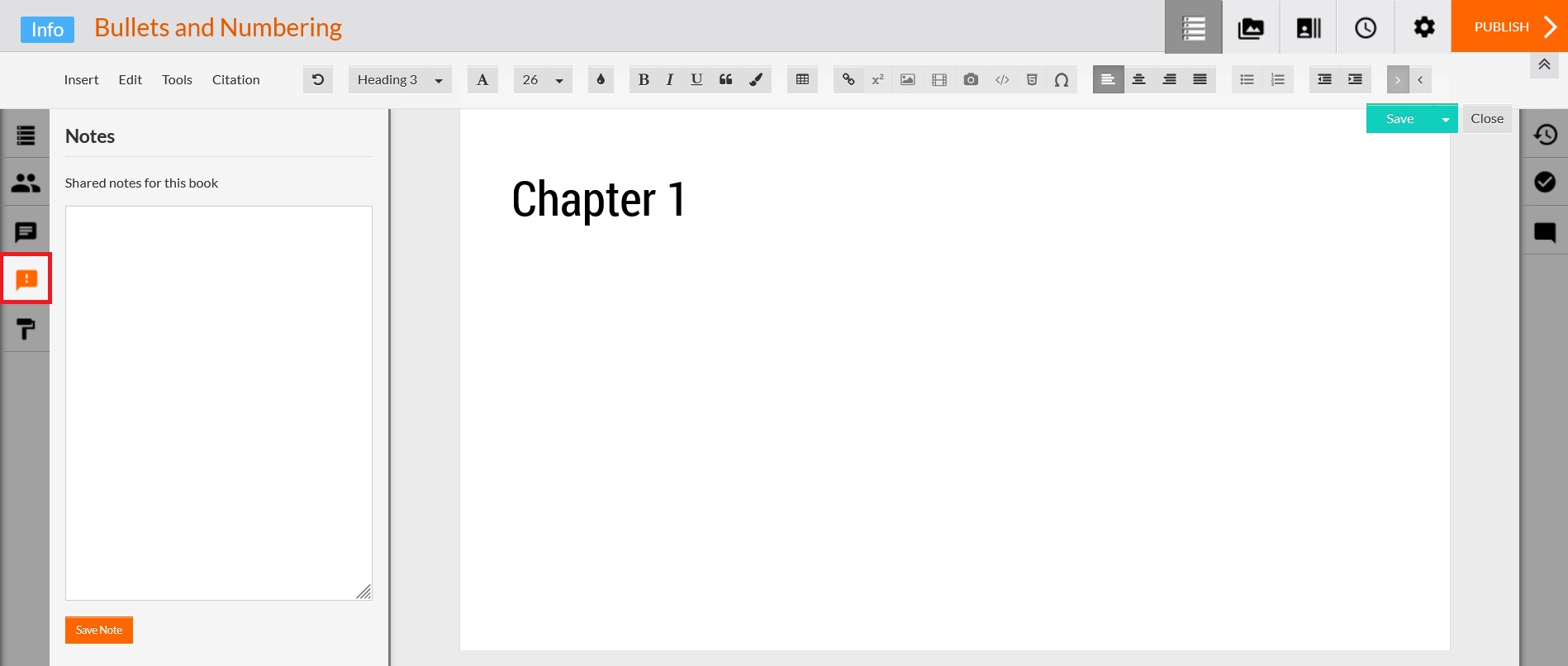Screen dimensions: 1568x666
Task: Open the text color droplet picker
Action: (x=601, y=79)
